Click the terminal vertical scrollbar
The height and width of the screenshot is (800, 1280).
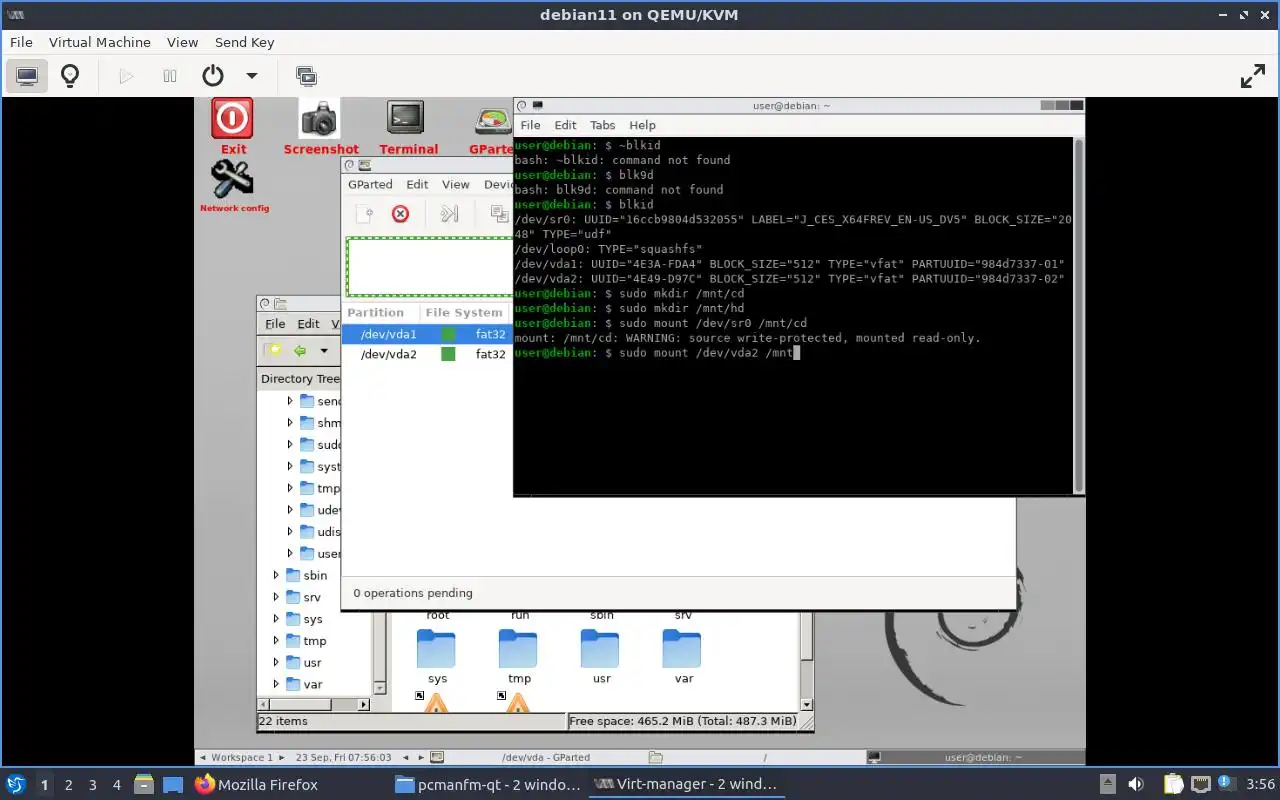tap(1079, 315)
